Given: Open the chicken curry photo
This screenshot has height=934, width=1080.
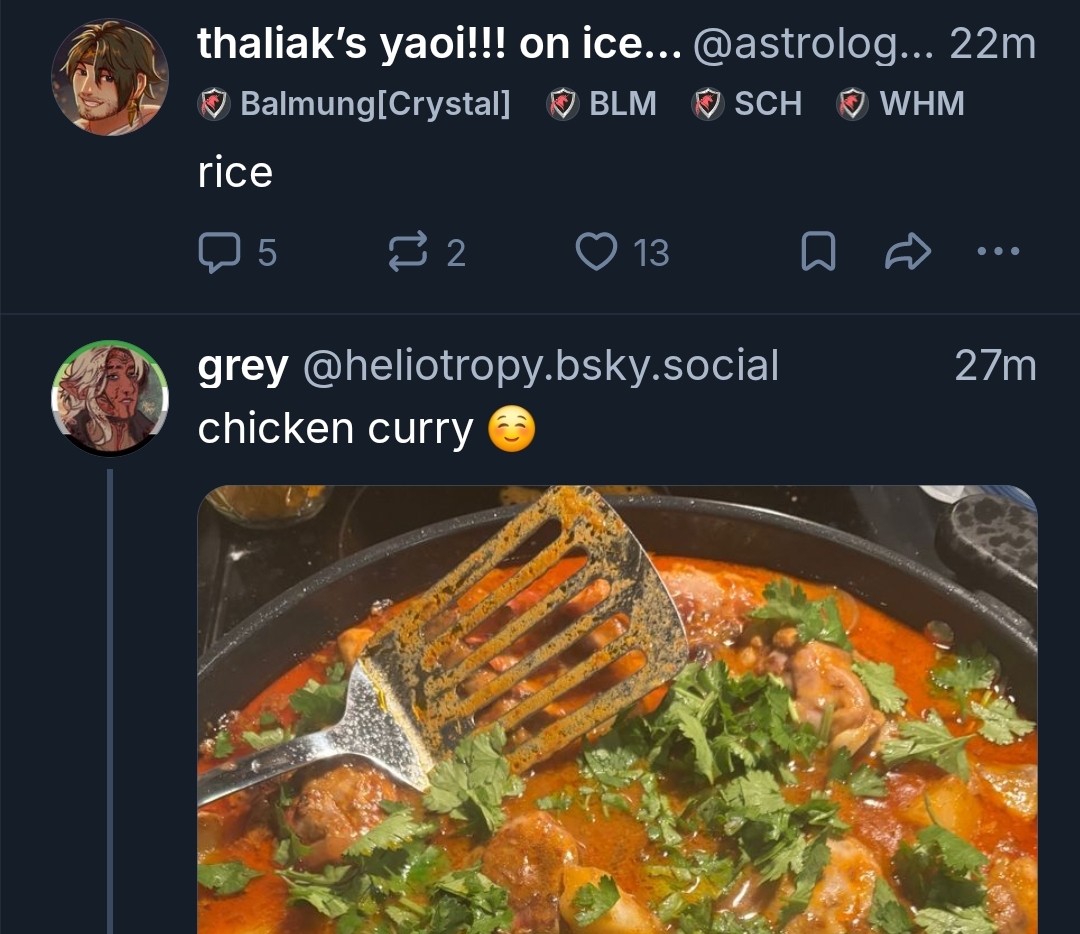Looking at the screenshot, I should coord(617,710).
